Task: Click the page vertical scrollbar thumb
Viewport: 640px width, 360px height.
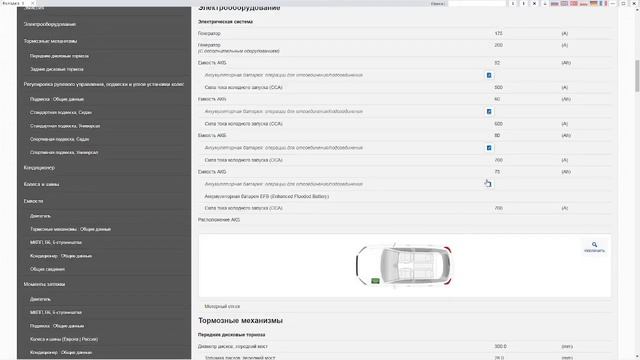Action: coord(637,76)
